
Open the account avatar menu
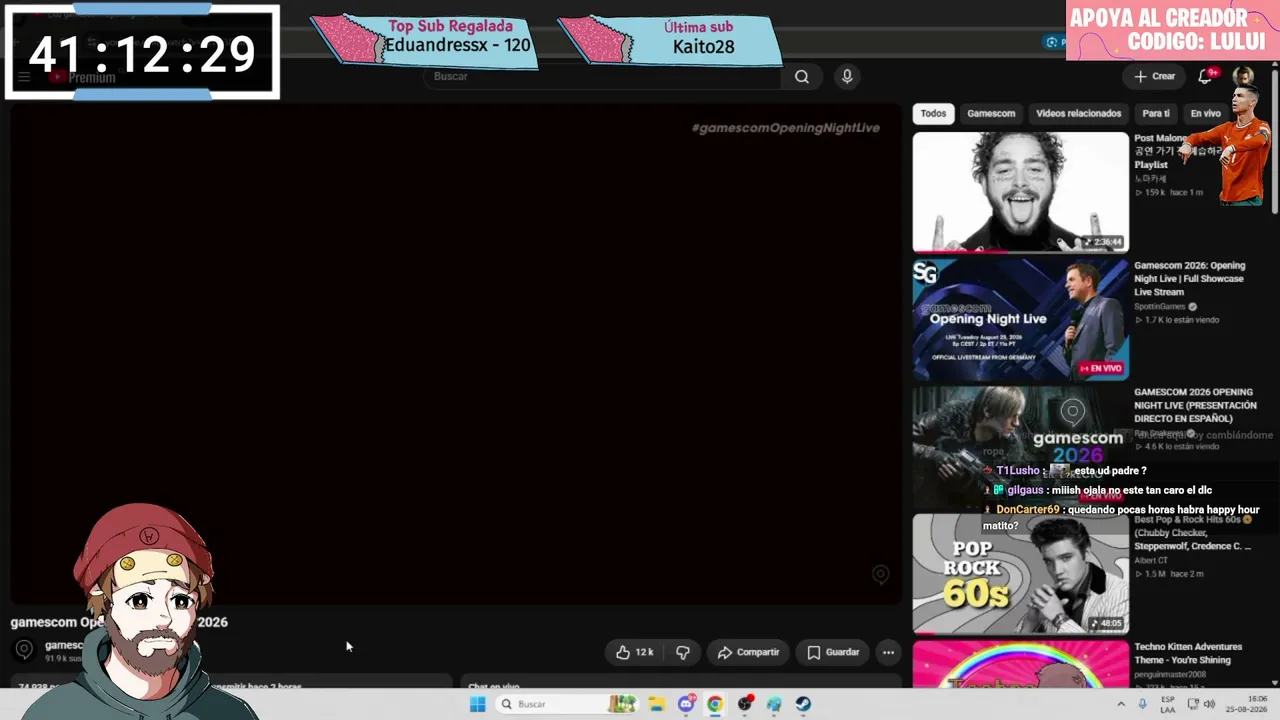pyautogui.click(x=1243, y=76)
